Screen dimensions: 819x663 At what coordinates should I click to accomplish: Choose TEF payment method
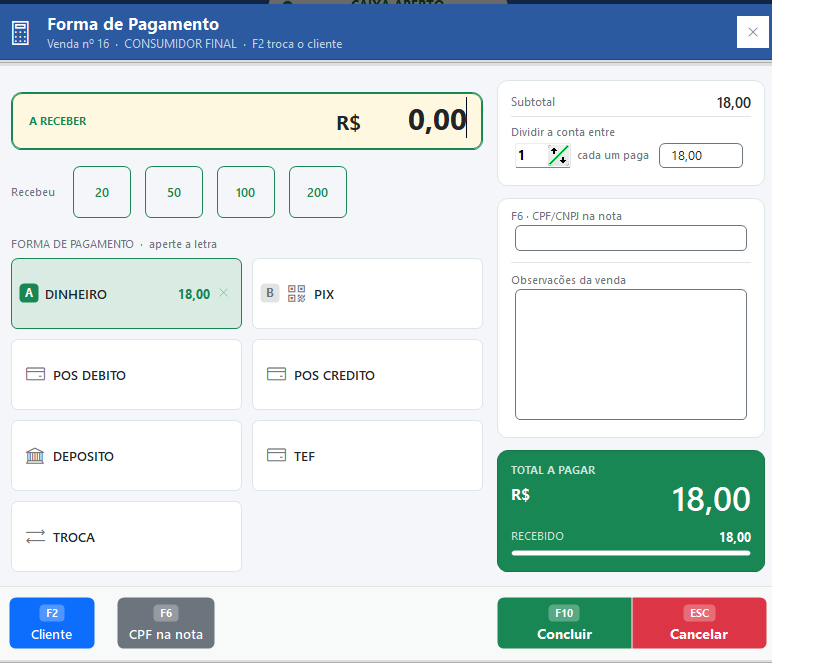(x=367, y=456)
